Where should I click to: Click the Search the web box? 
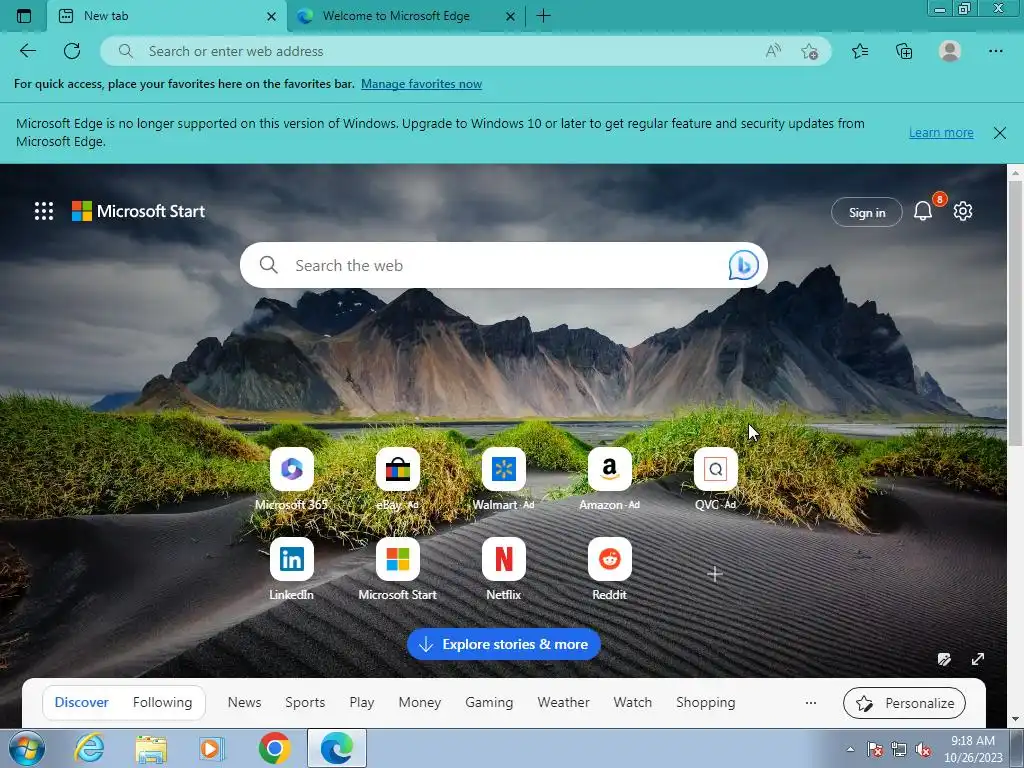click(x=504, y=265)
